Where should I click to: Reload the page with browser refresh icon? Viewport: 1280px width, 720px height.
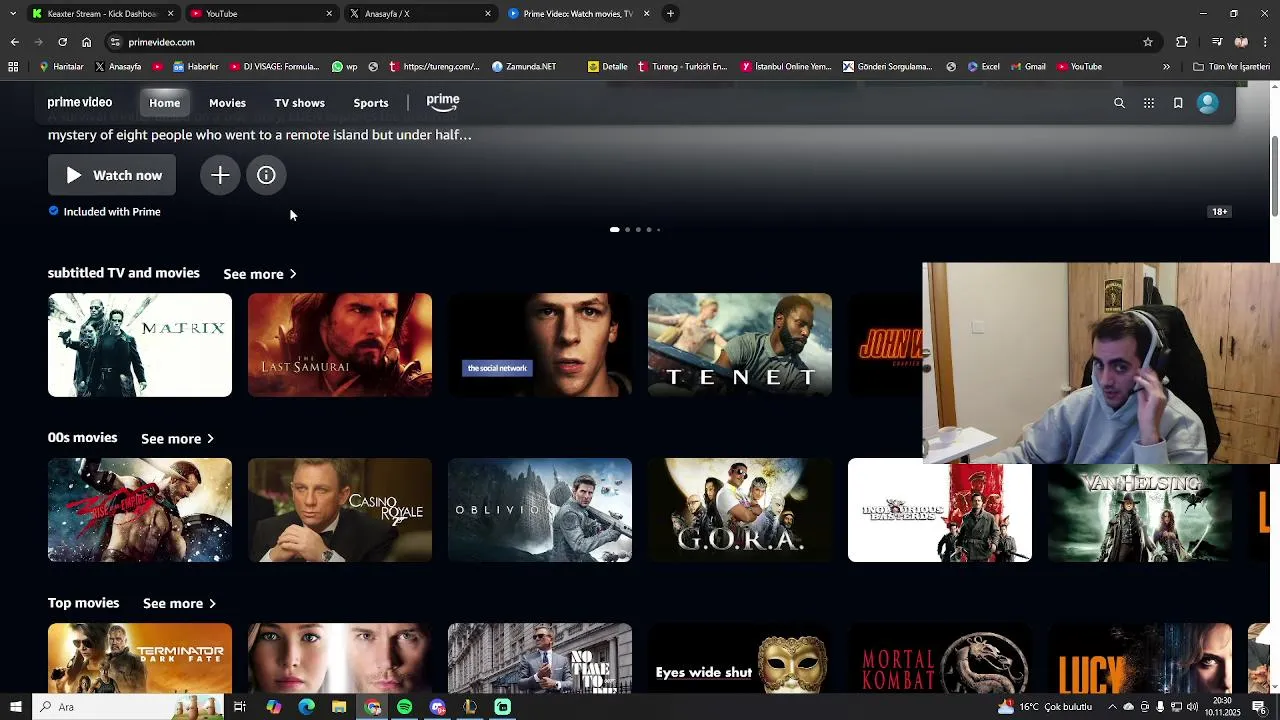click(x=62, y=42)
